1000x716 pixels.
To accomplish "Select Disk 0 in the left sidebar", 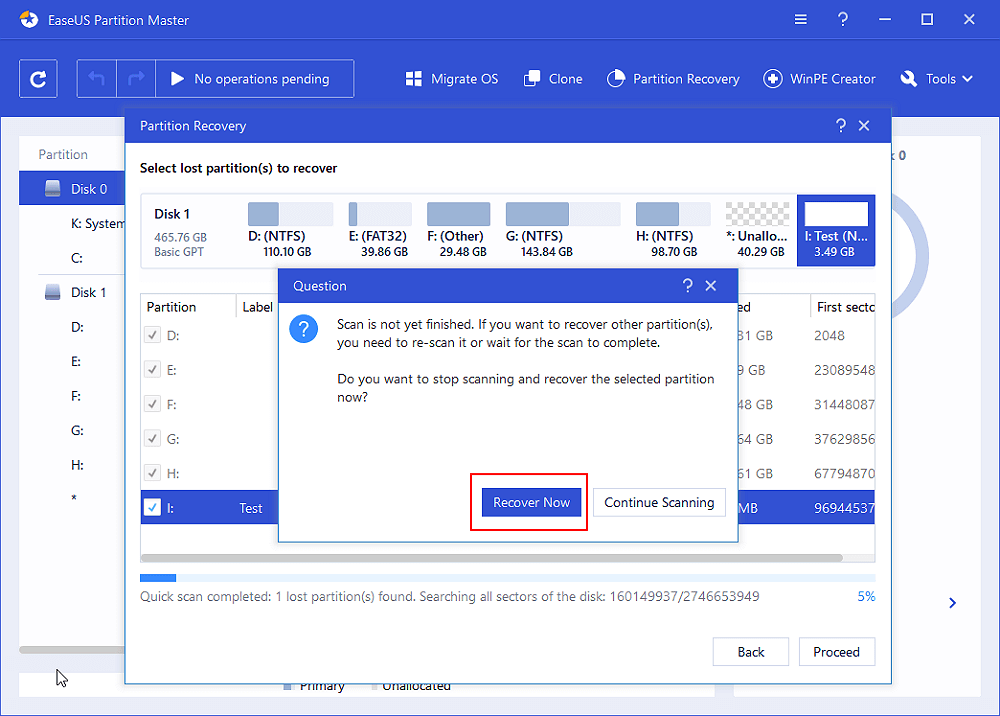I will 72,189.
